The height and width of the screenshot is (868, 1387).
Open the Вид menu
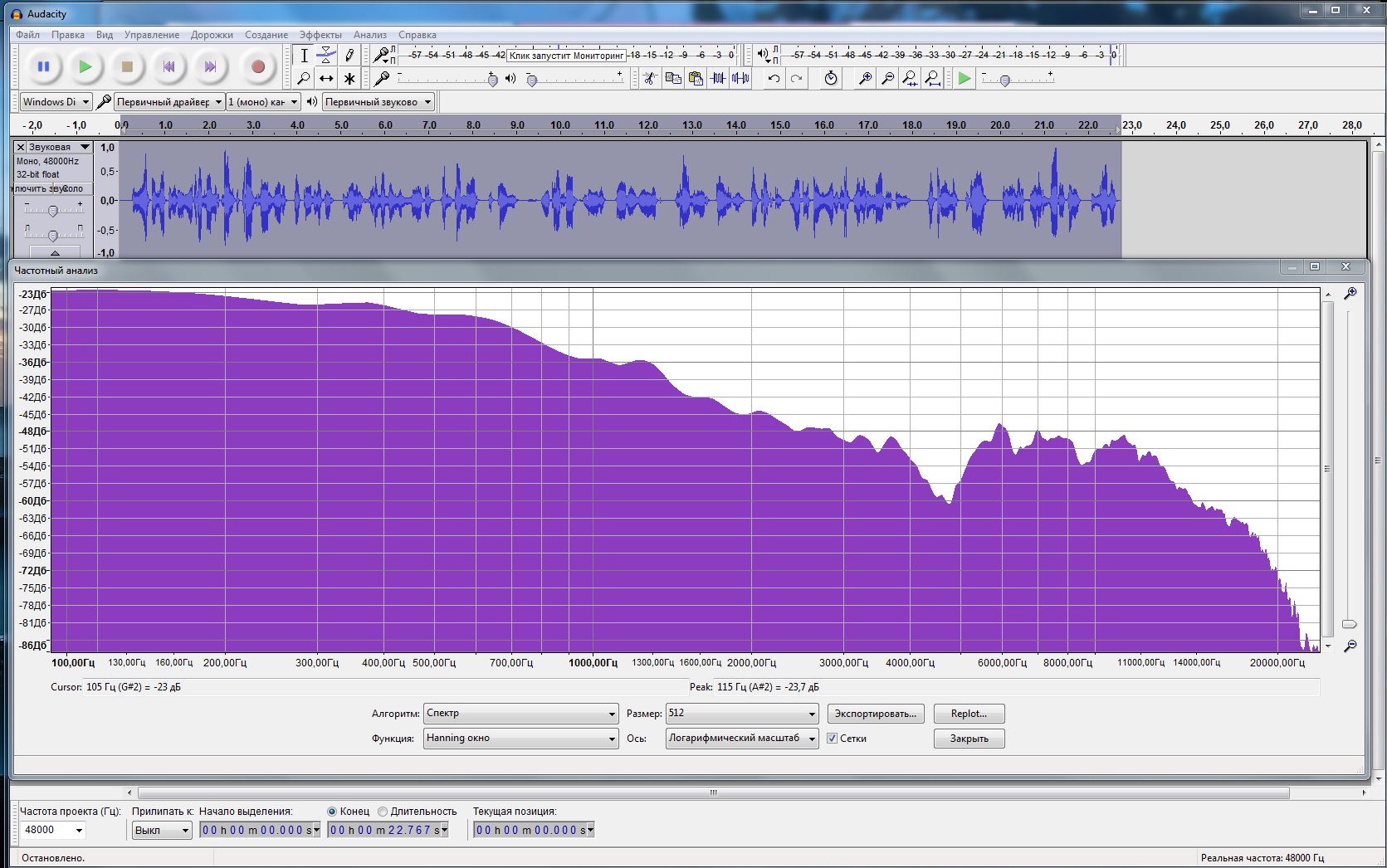click(105, 35)
